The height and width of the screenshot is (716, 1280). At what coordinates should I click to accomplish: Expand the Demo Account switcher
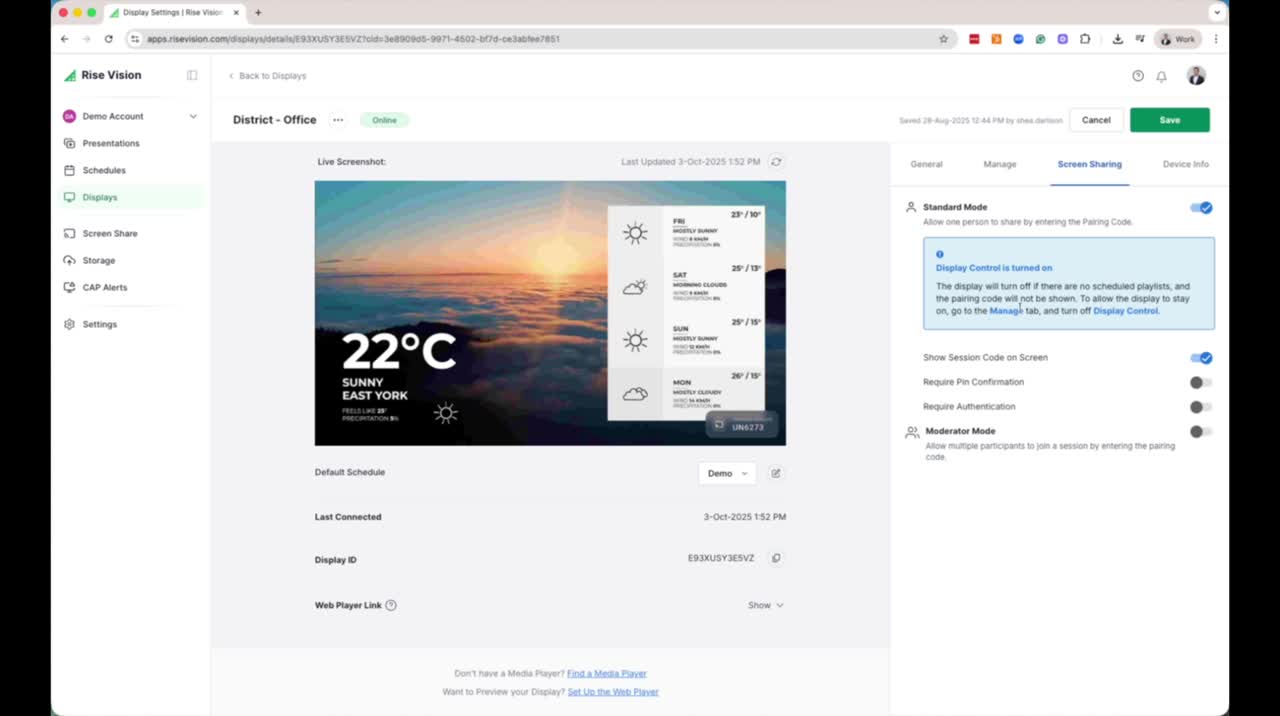[x=193, y=116]
